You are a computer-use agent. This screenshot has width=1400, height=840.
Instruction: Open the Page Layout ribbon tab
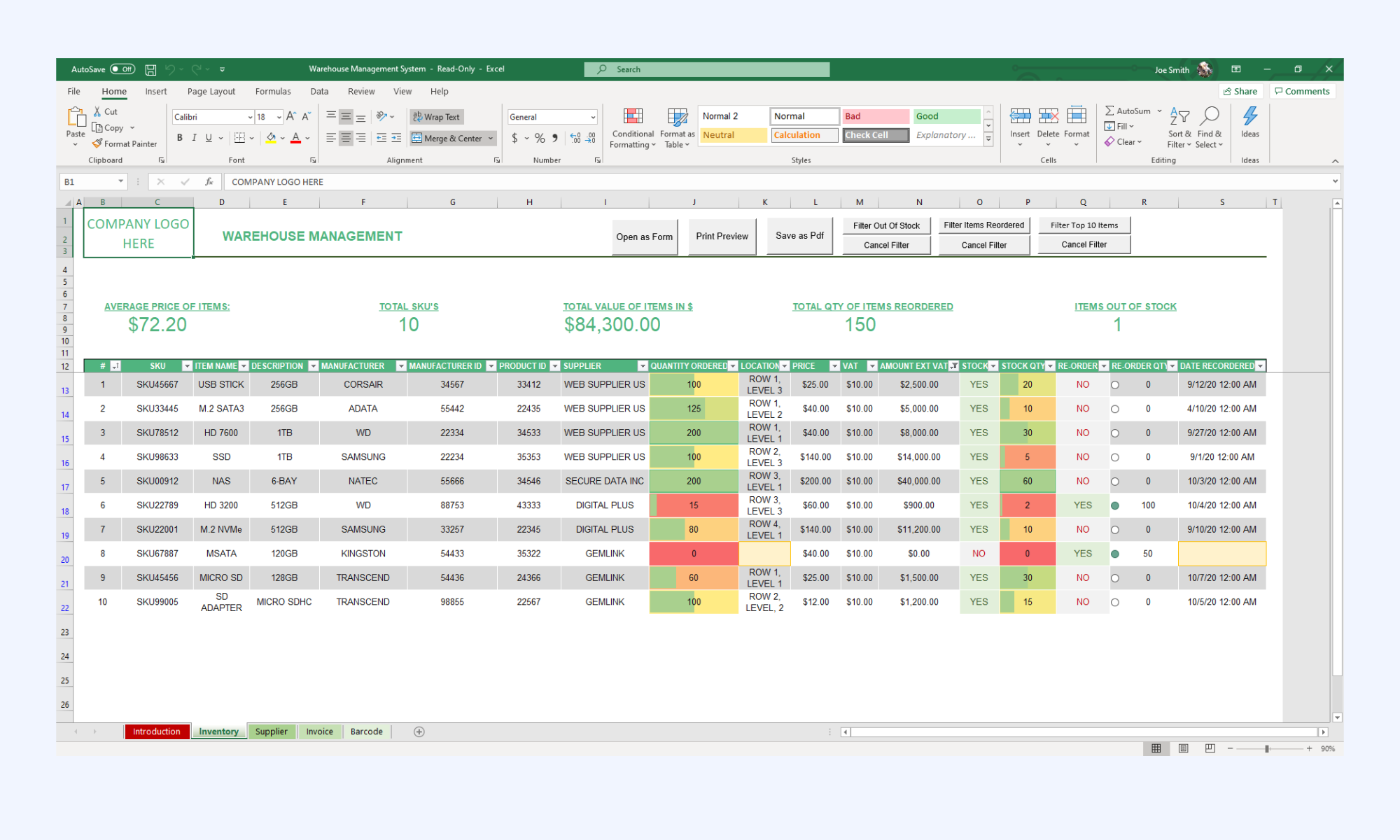click(211, 91)
